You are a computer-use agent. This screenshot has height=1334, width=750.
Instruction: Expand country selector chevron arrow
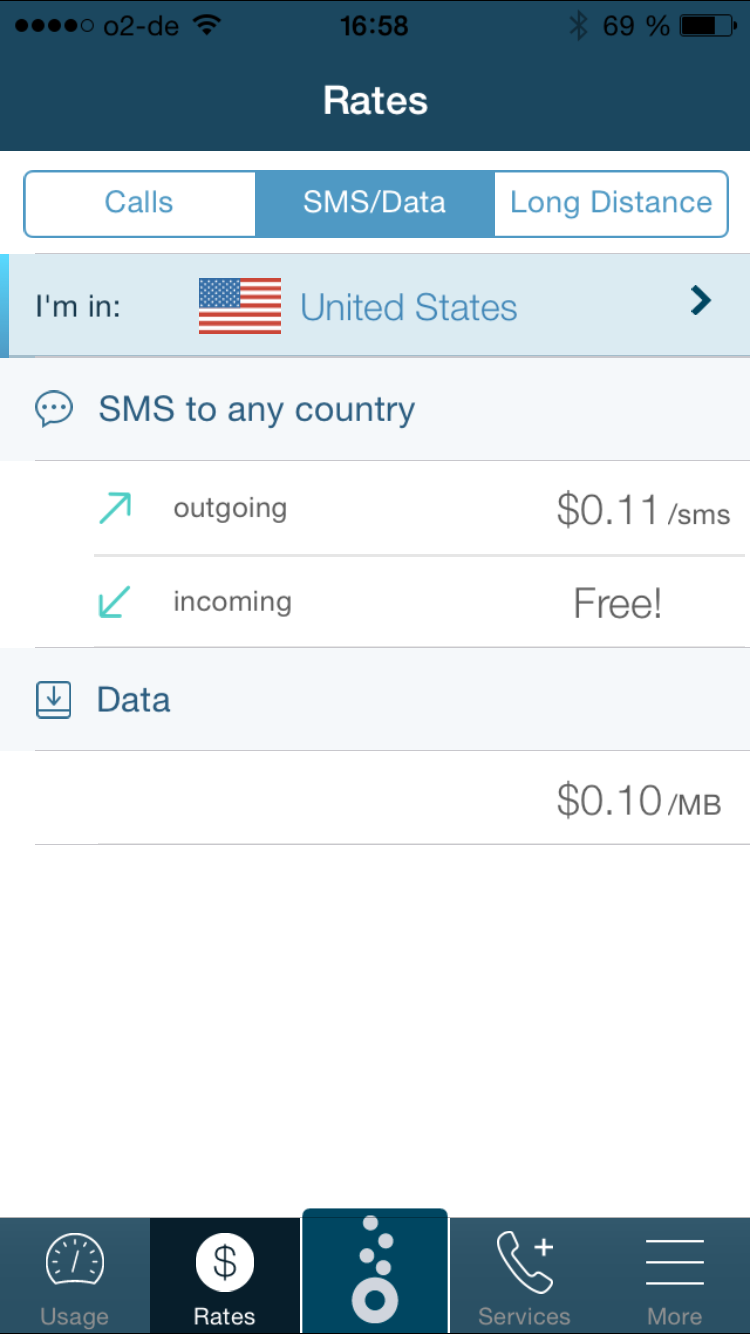(701, 300)
